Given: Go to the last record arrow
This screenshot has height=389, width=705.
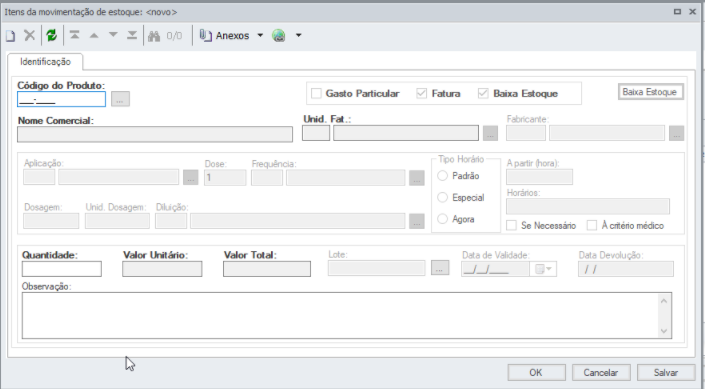Looking at the screenshot, I should pyautogui.click(x=132, y=35).
